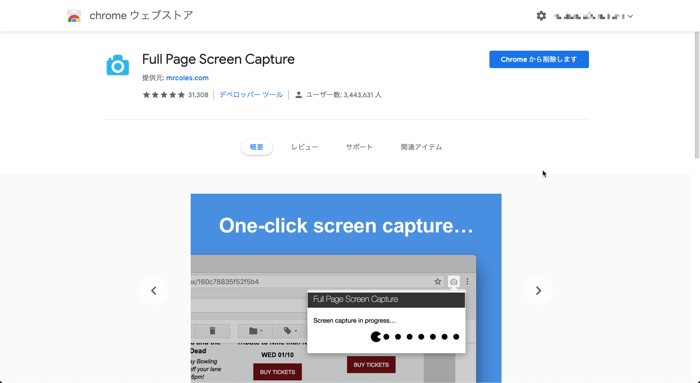
Task: Open the mrcoles.com provider link
Action: click(x=188, y=78)
